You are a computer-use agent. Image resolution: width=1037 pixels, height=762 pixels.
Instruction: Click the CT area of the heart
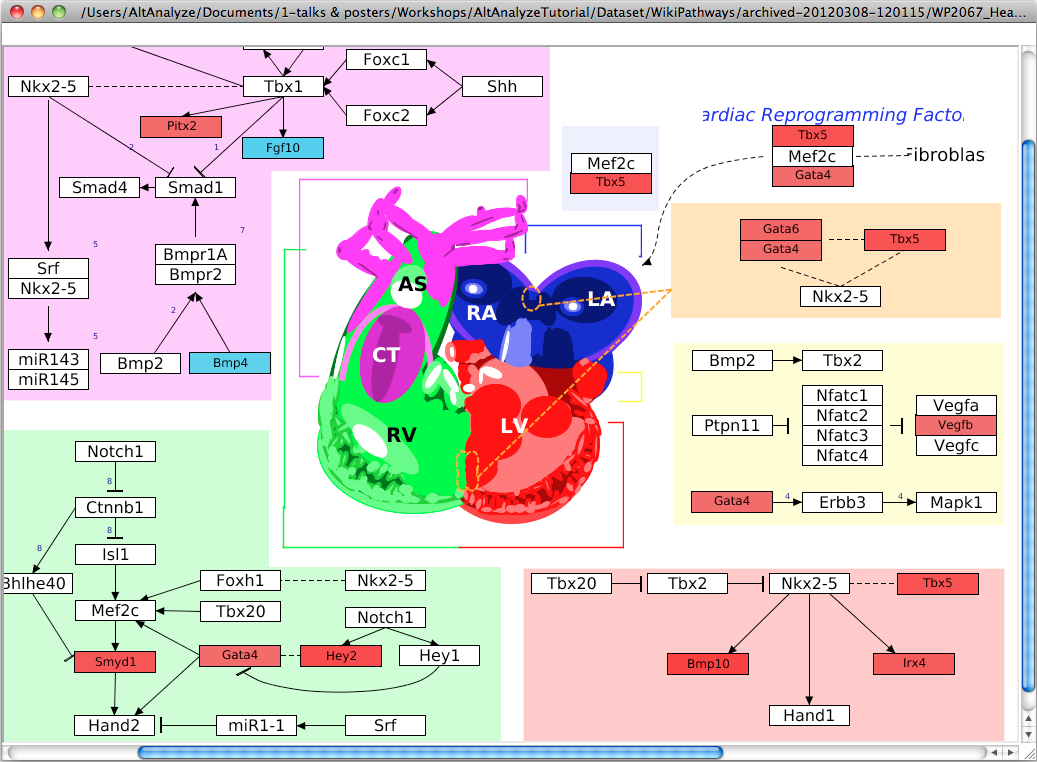386,354
